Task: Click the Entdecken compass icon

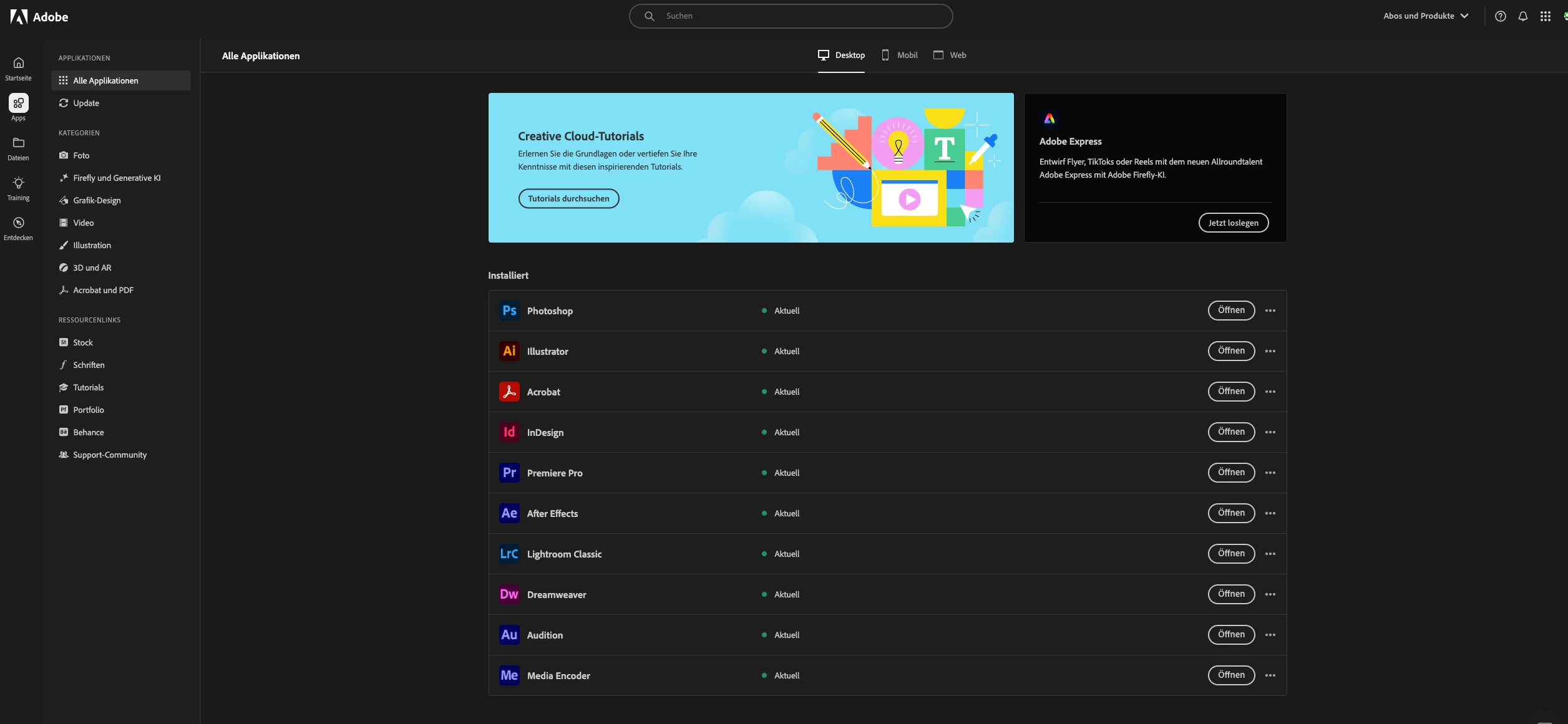Action: 18,223
